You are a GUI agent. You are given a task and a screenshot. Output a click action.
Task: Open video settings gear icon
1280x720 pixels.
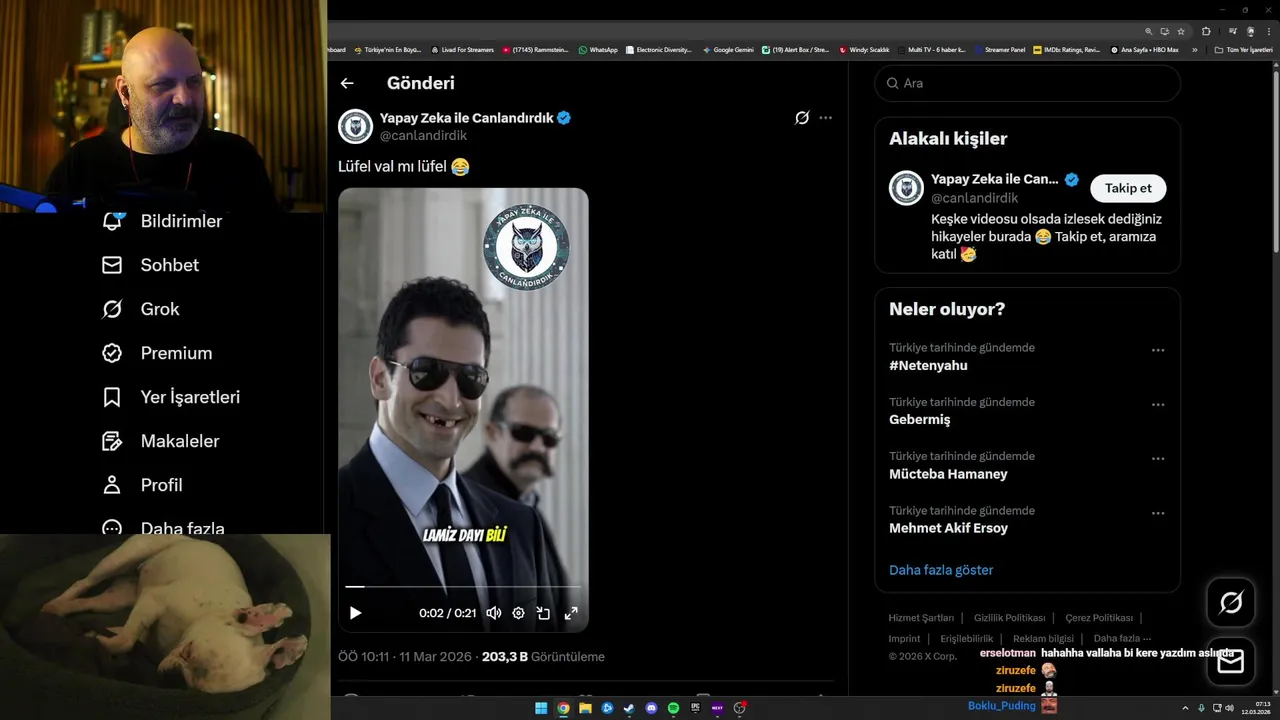pos(518,613)
